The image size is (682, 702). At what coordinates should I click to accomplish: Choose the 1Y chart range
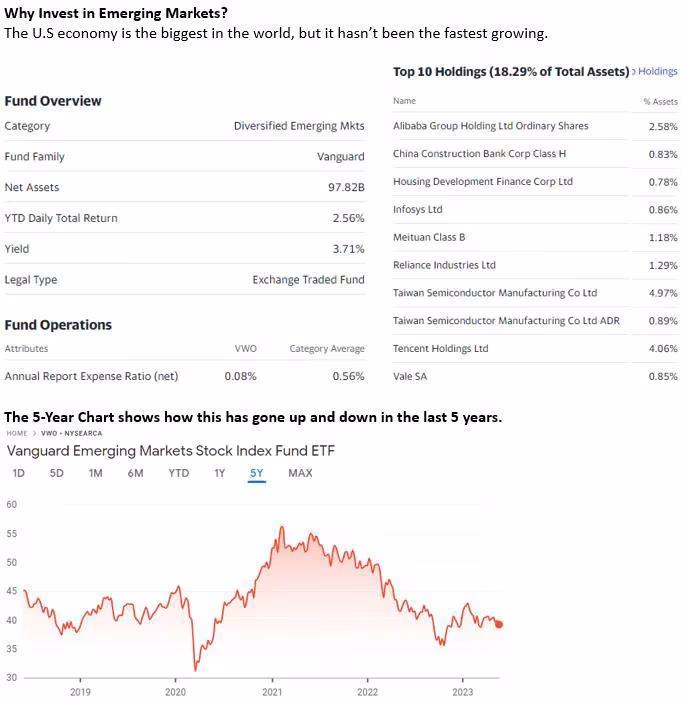(219, 473)
